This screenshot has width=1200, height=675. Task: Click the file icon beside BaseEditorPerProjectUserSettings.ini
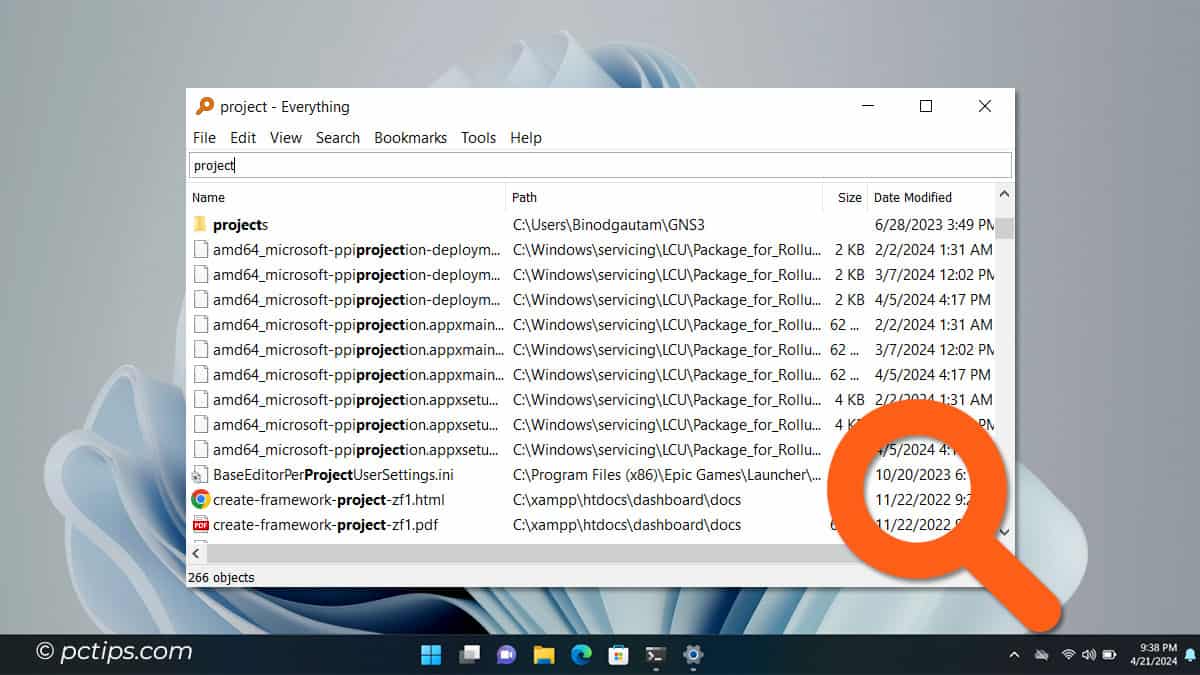click(200, 474)
